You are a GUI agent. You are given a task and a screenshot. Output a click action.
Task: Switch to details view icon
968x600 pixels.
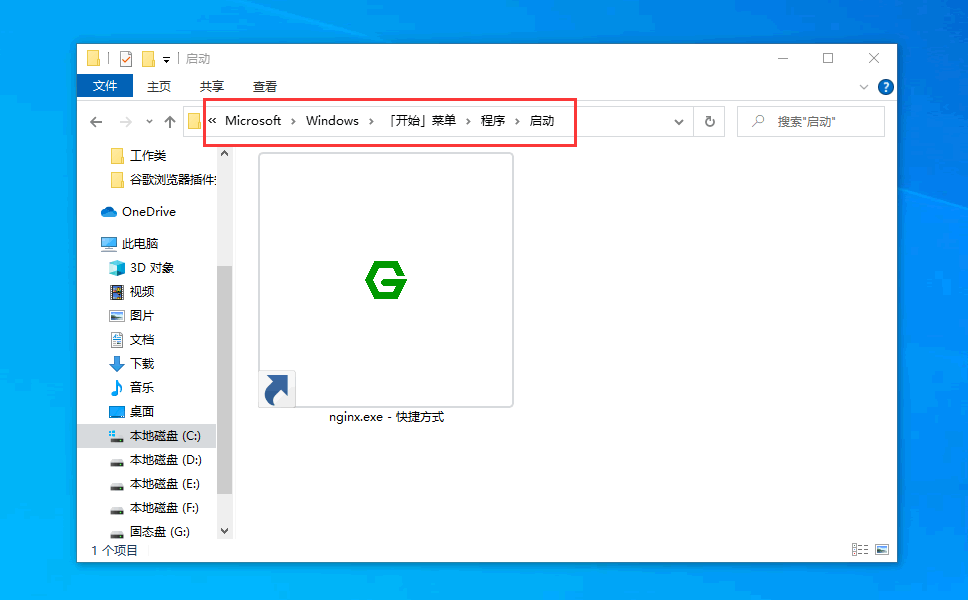[860, 549]
